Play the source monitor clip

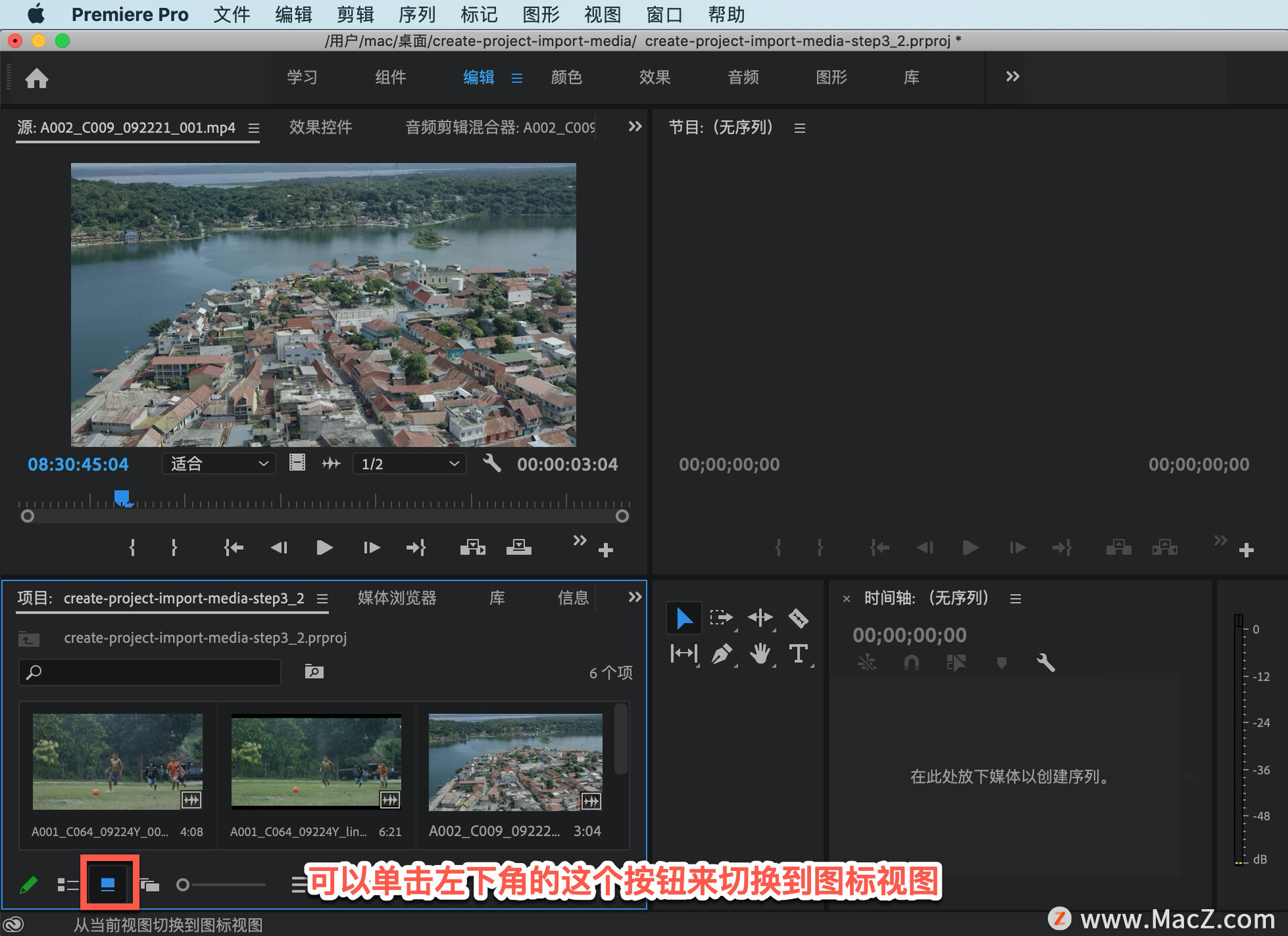tap(324, 548)
